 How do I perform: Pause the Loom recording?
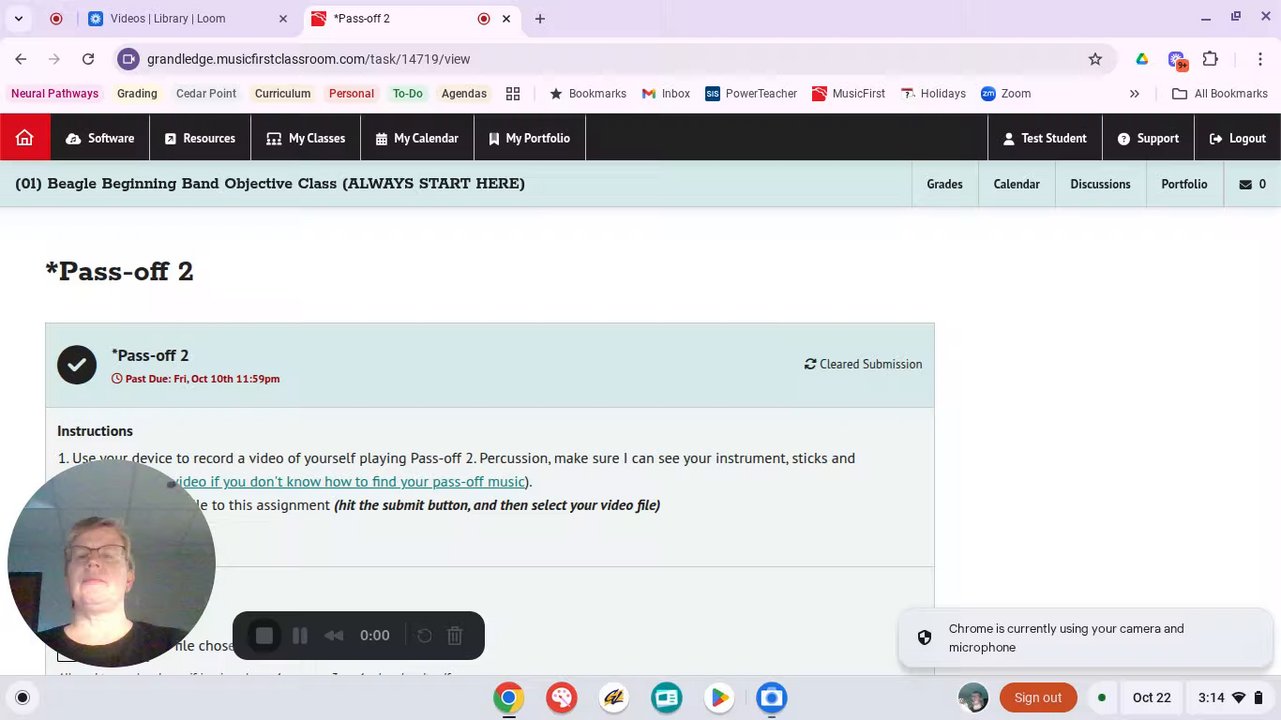pos(299,635)
